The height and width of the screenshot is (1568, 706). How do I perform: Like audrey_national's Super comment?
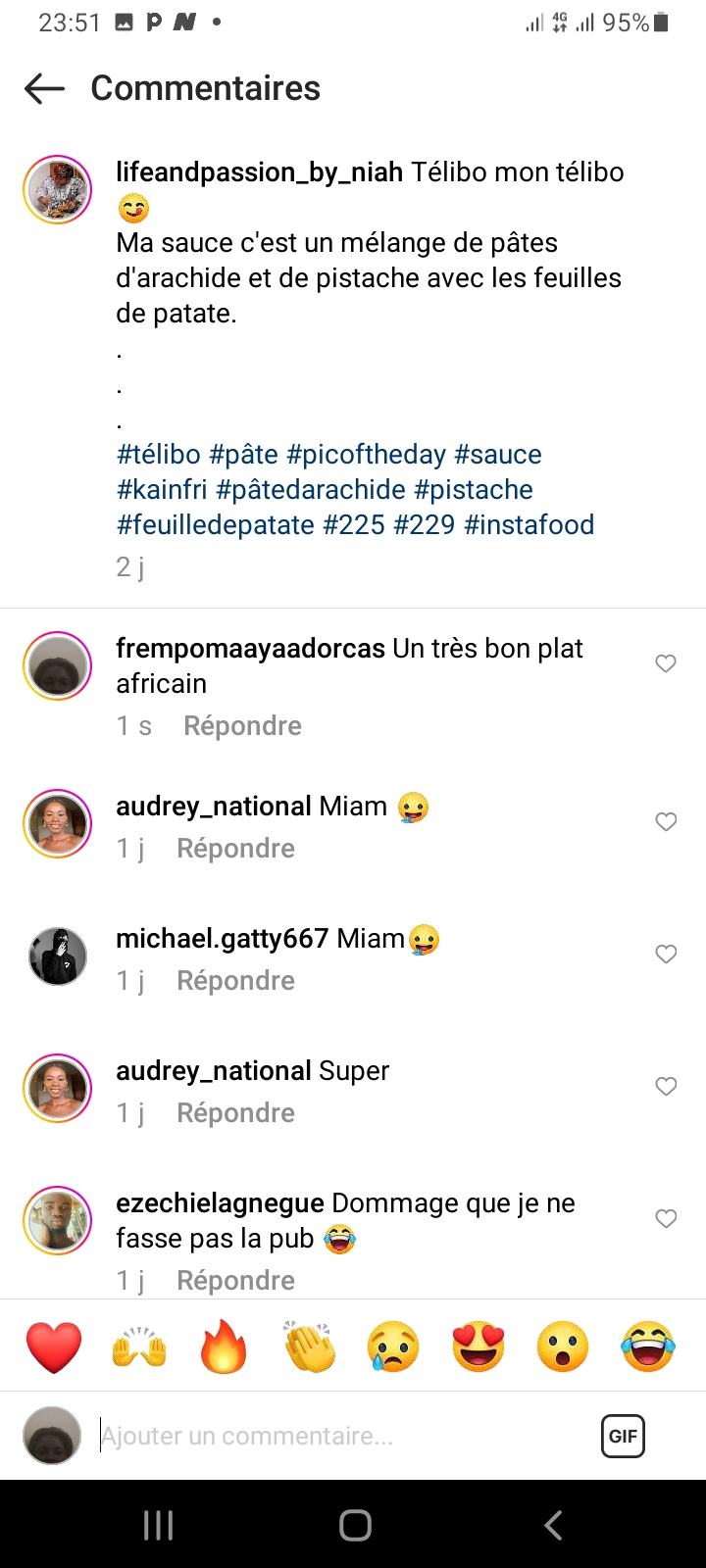tap(666, 1086)
